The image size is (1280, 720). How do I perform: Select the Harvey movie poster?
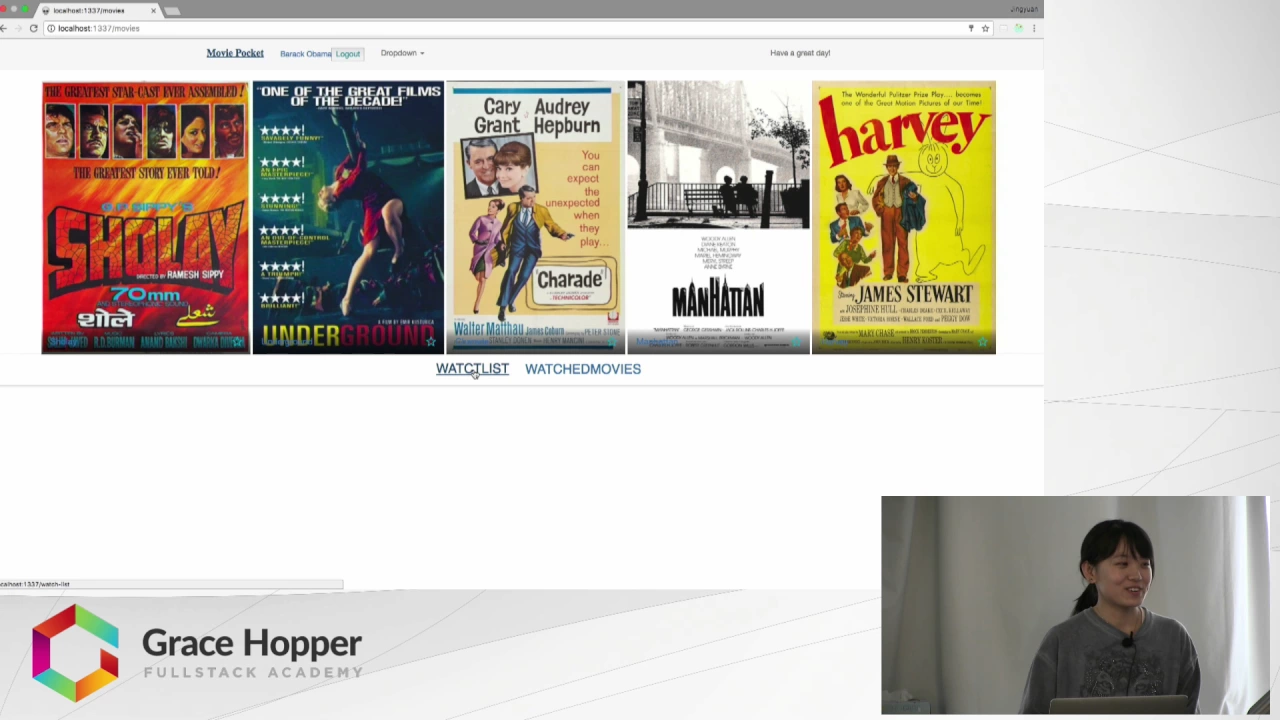click(904, 218)
